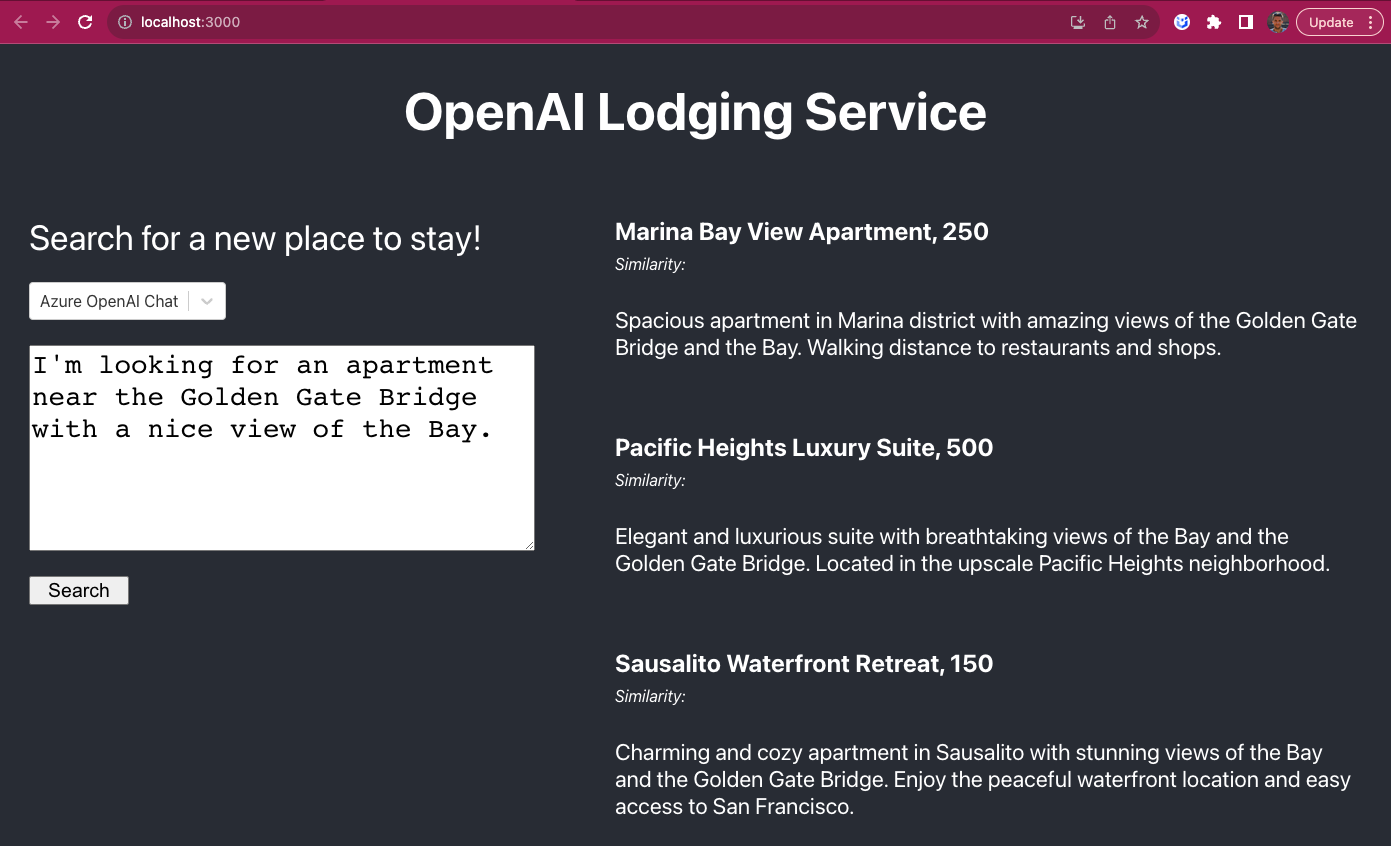1391x846 pixels.
Task: Navigate back in the browser
Action: click(x=20, y=21)
